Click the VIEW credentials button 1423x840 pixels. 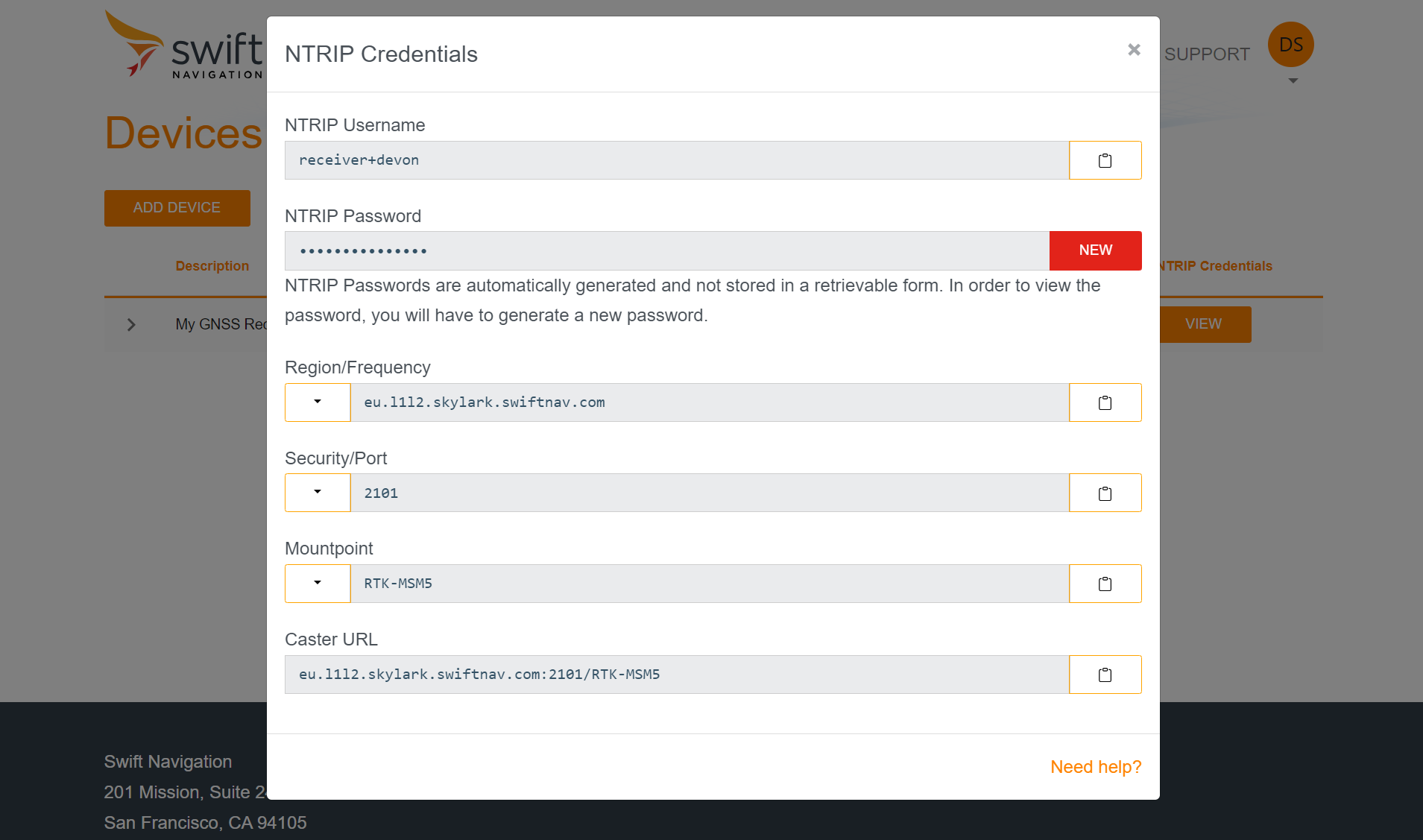pyautogui.click(x=1203, y=324)
